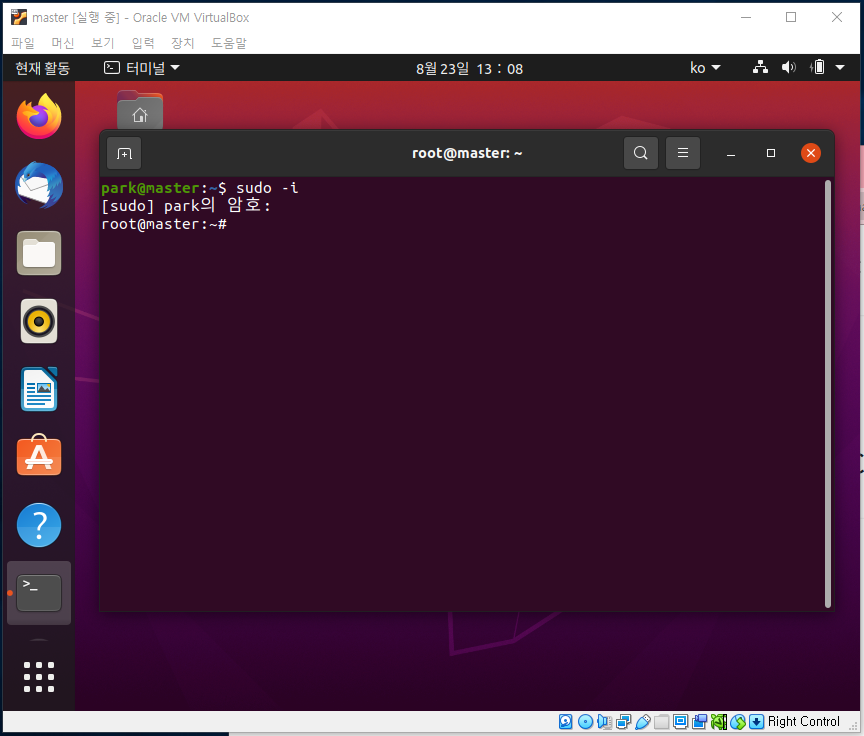This screenshot has width=864, height=736.
Task: Click the CPU execution status icon
Action: tap(719, 722)
